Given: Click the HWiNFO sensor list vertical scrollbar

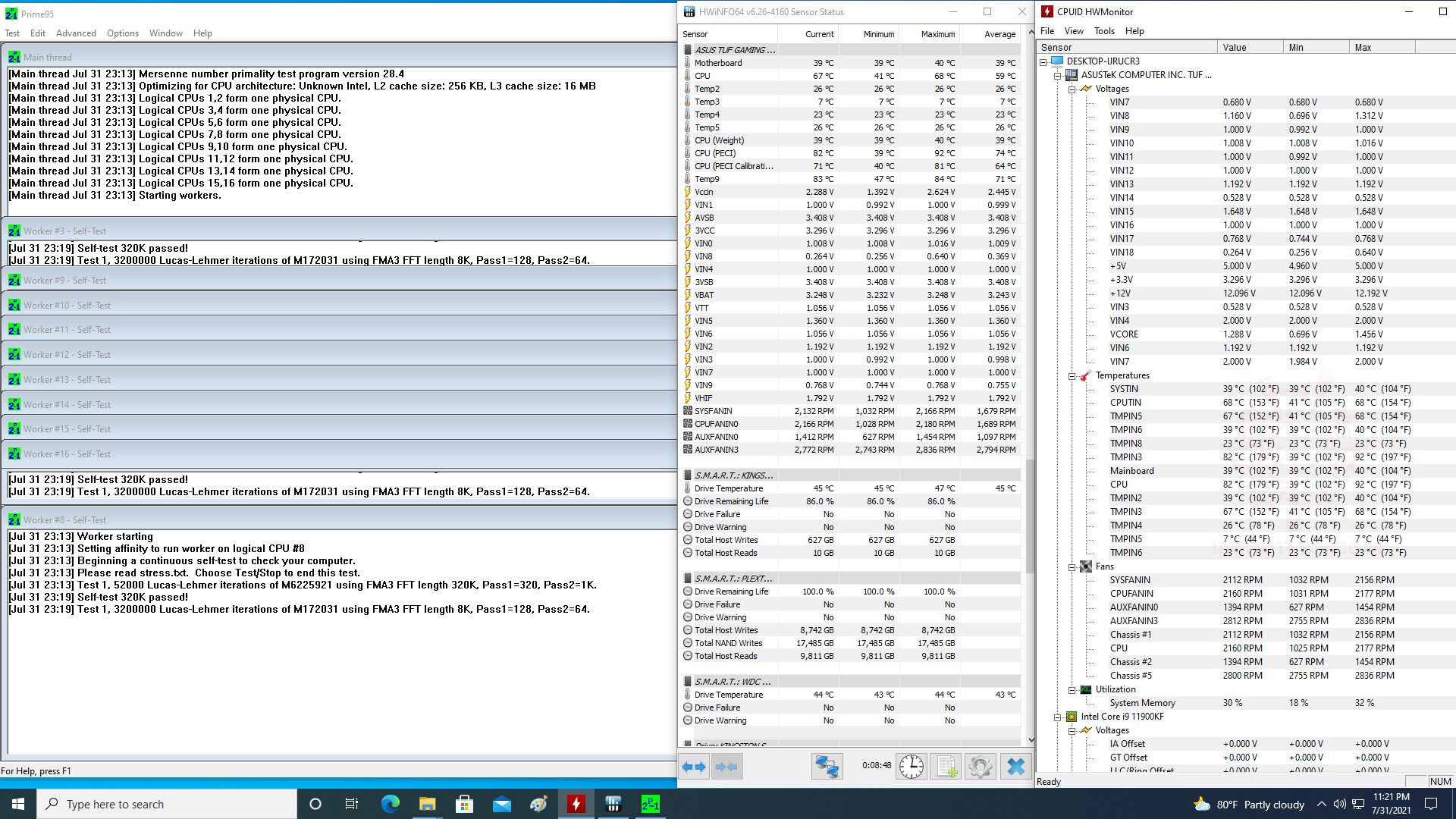Looking at the screenshot, I should (1030, 516).
